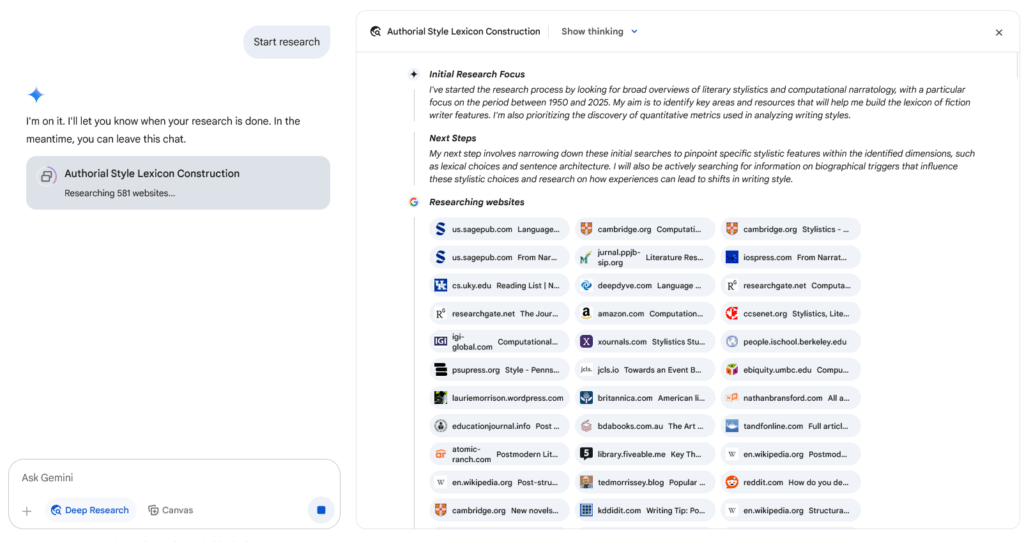Open en.wikipedia.org Postmod... chip
The width and height of the screenshot is (1024, 542).
790,454
